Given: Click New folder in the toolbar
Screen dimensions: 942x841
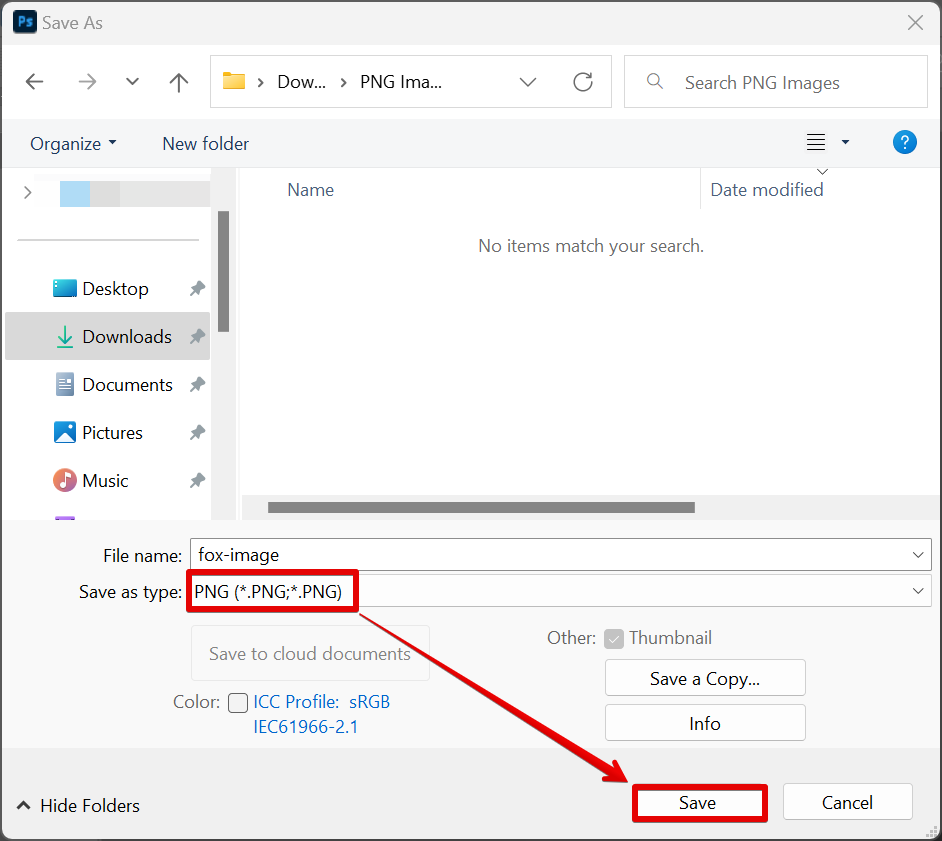Looking at the screenshot, I should click(x=205, y=144).
